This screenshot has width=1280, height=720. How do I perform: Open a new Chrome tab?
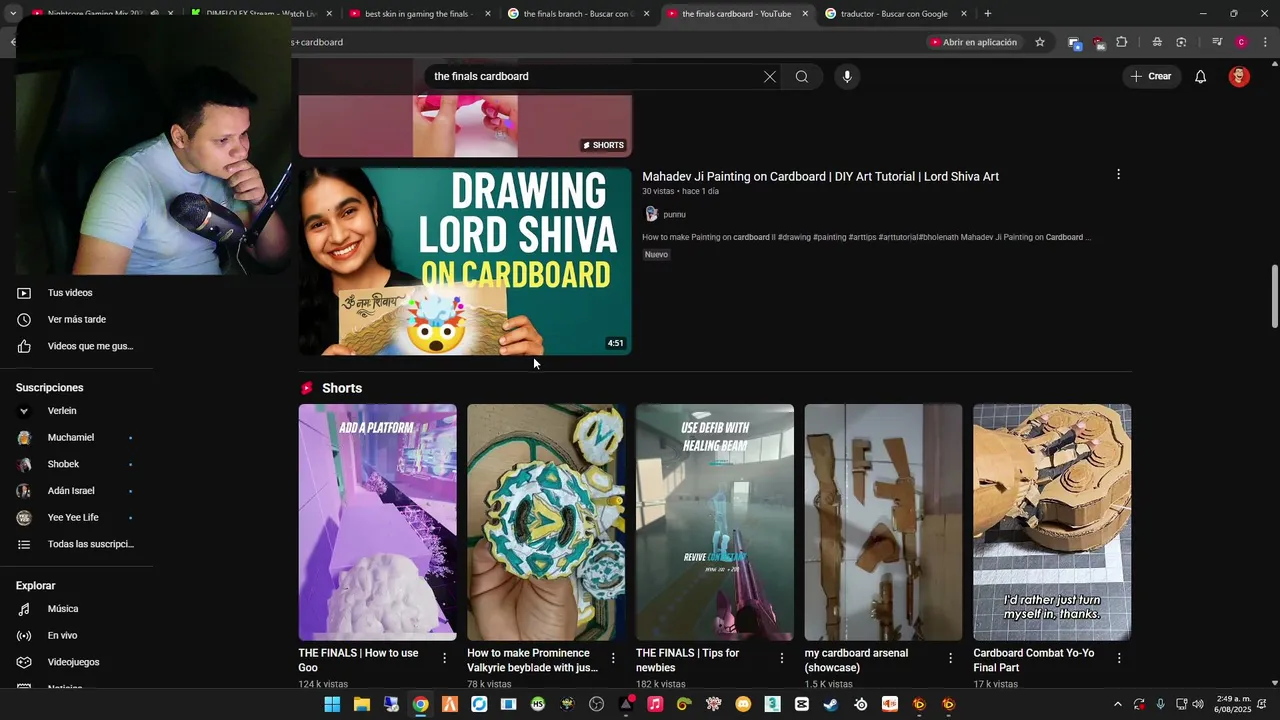pos(988,14)
